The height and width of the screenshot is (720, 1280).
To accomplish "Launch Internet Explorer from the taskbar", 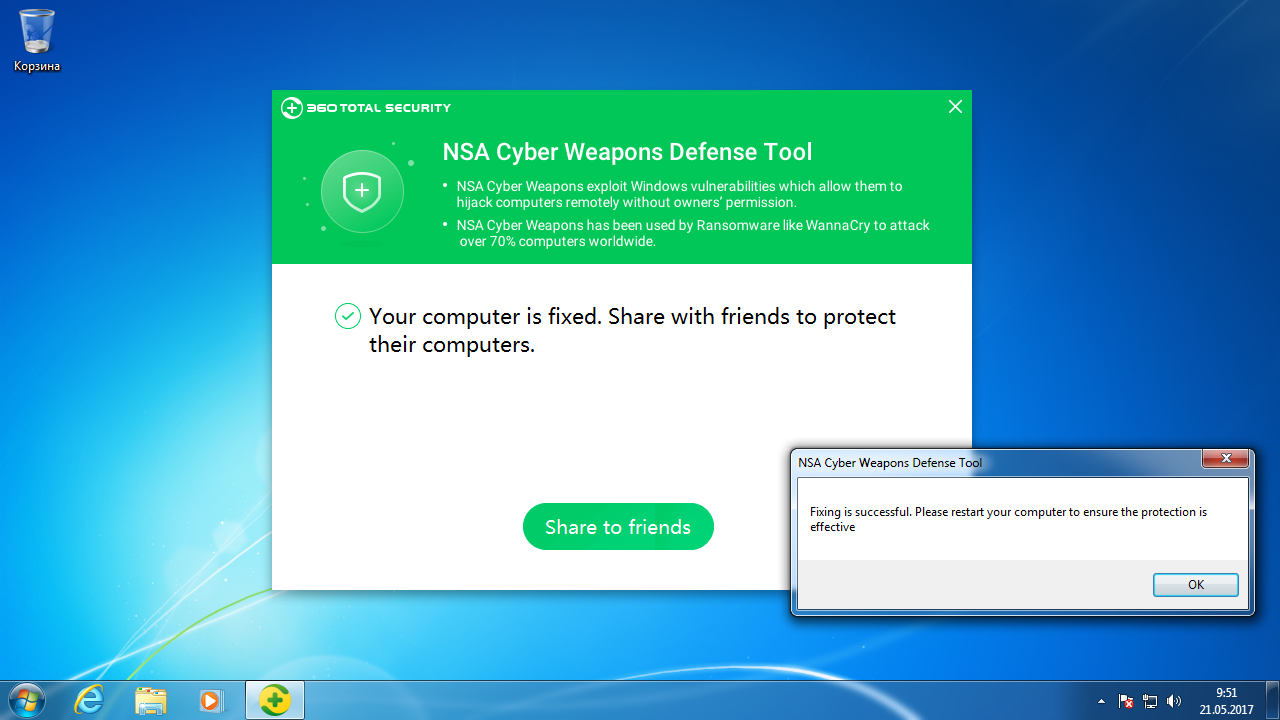I will [90, 700].
